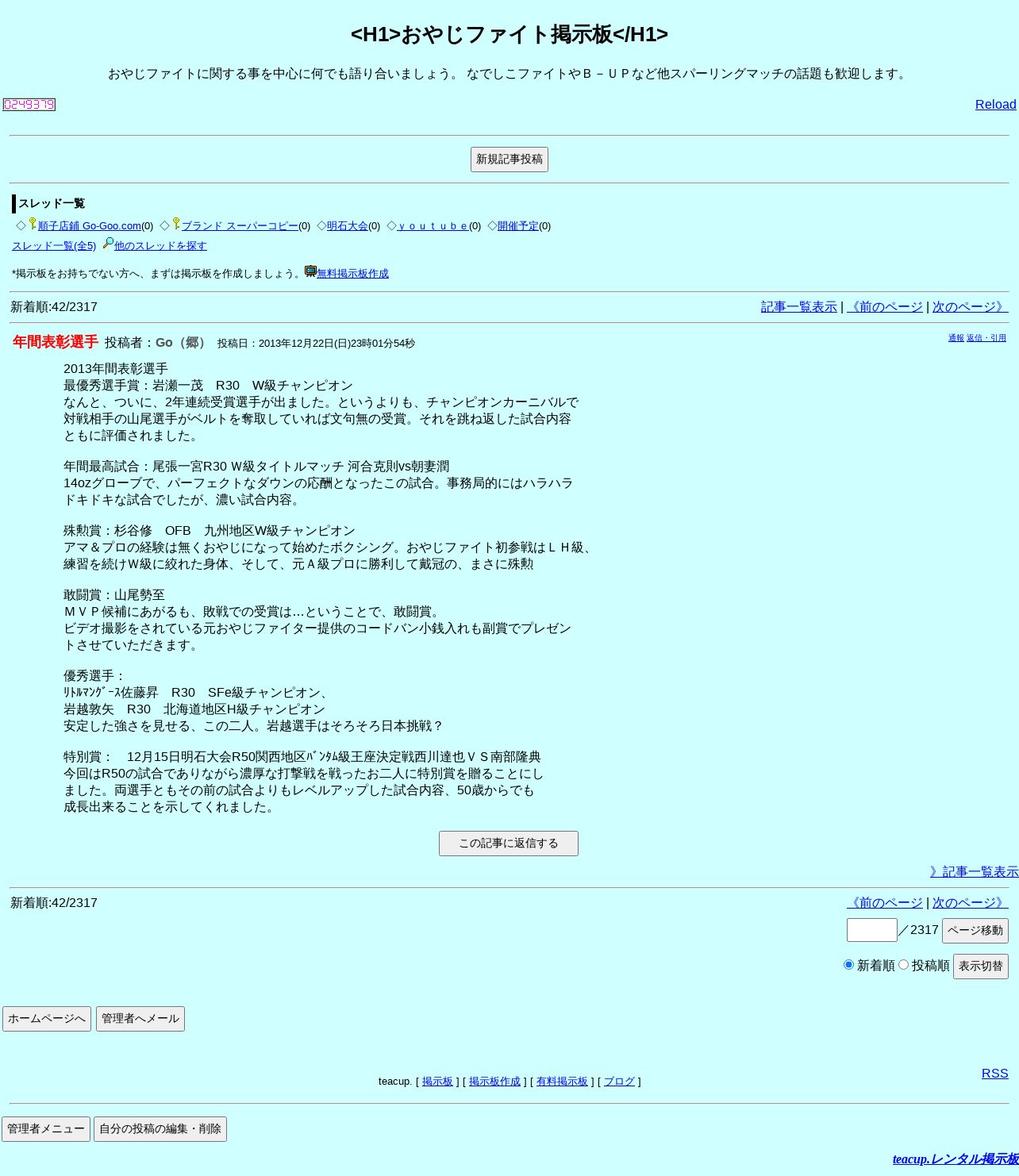The width and height of the screenshot is (1019, 1176).
Task: Select 新着順 radio button
Action: 848,965
